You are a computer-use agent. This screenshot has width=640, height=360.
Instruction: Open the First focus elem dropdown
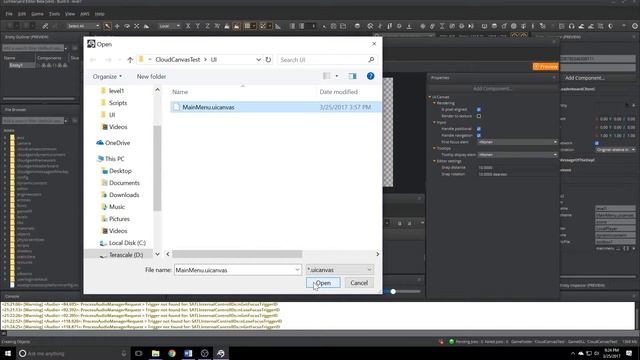point(517,142)
